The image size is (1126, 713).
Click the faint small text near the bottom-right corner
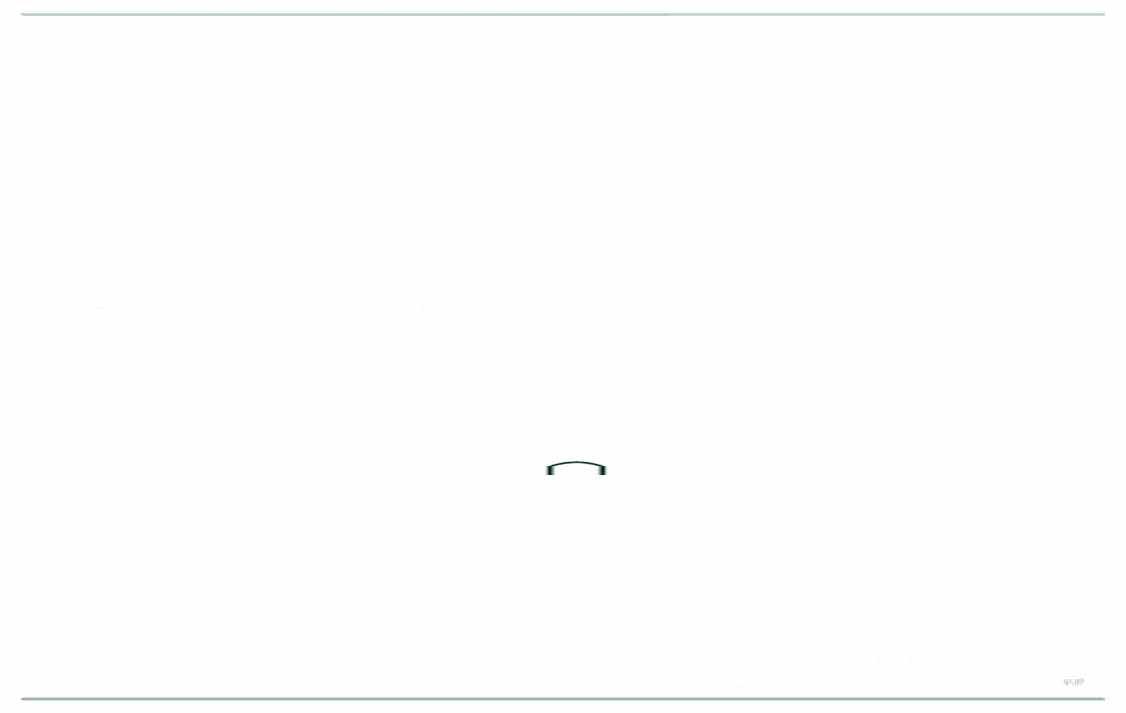pyautogui.click(x=1074, y=682)
